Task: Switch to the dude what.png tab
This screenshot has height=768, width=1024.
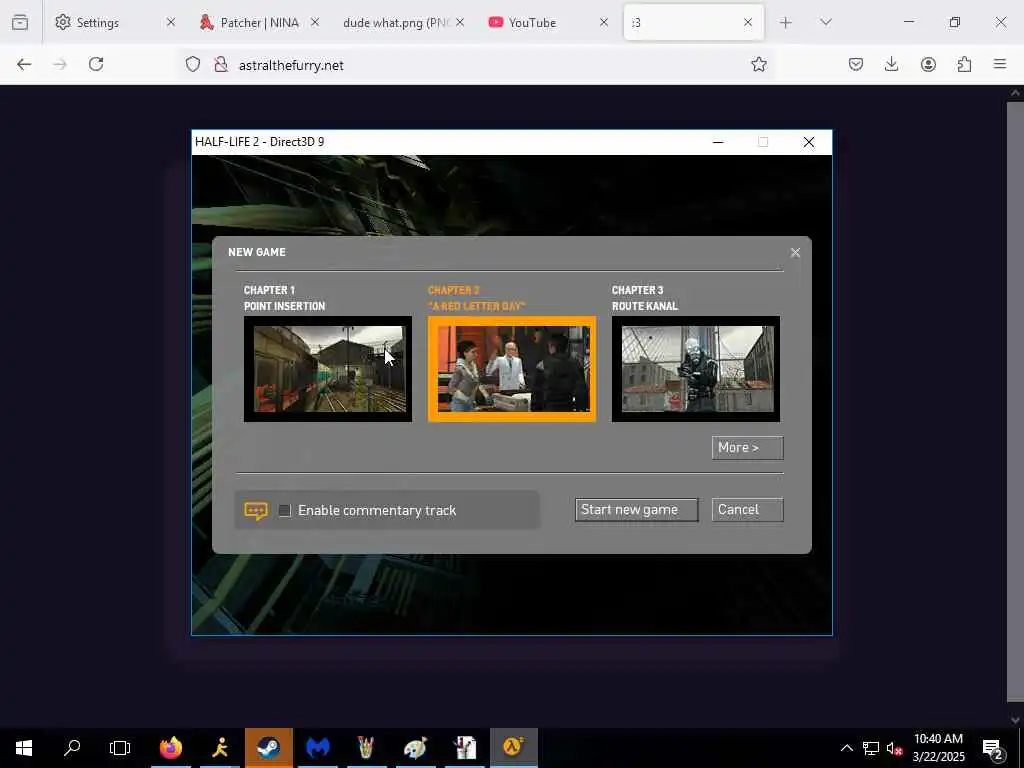Action: [x=396, y=22]
